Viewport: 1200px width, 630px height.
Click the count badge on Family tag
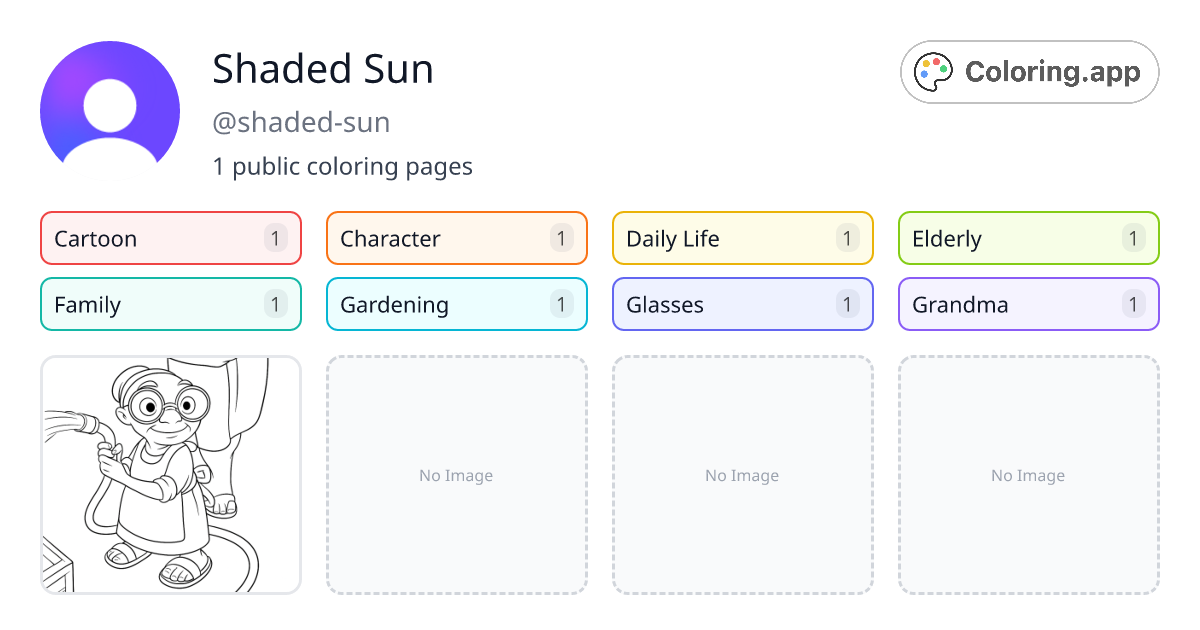(275, 304)
